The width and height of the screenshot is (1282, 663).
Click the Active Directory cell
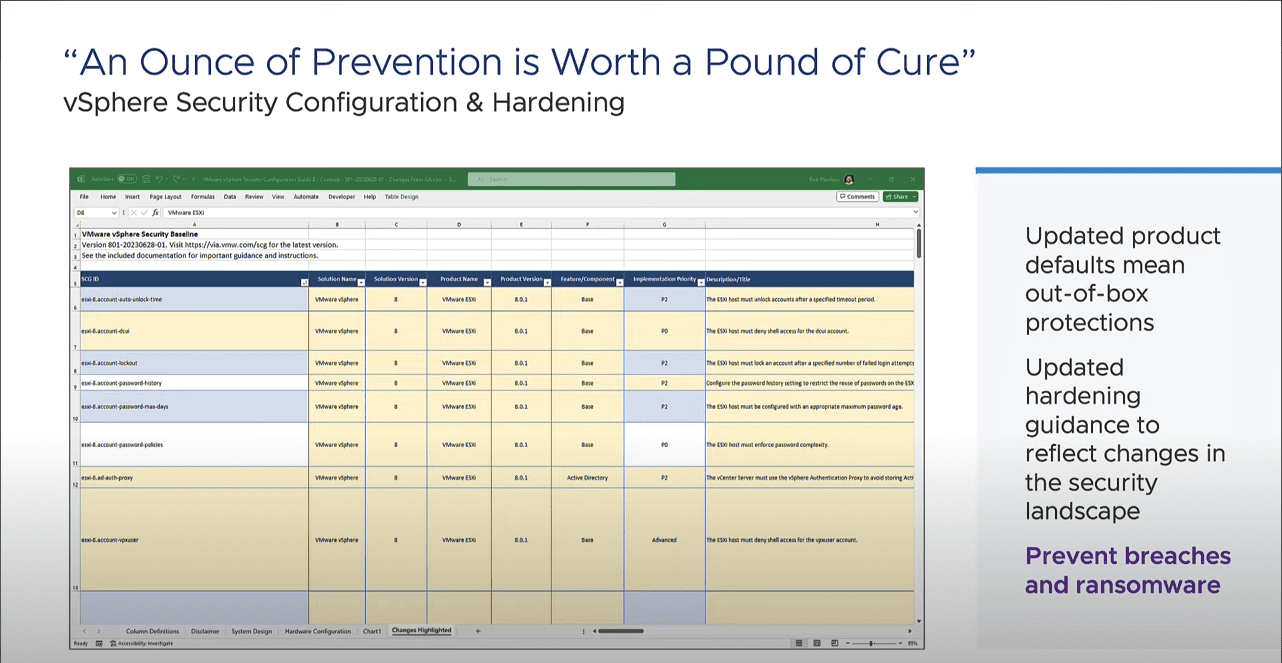point(587,478)
